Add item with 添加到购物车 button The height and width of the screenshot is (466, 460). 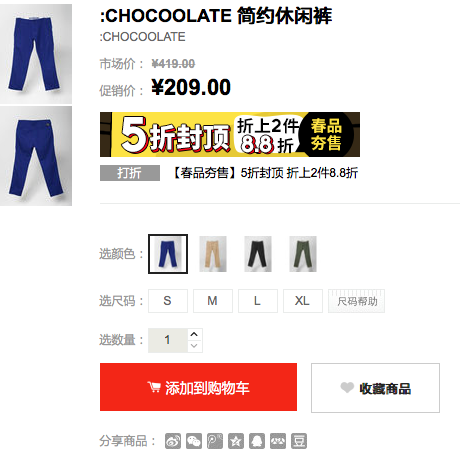[198, 387]
